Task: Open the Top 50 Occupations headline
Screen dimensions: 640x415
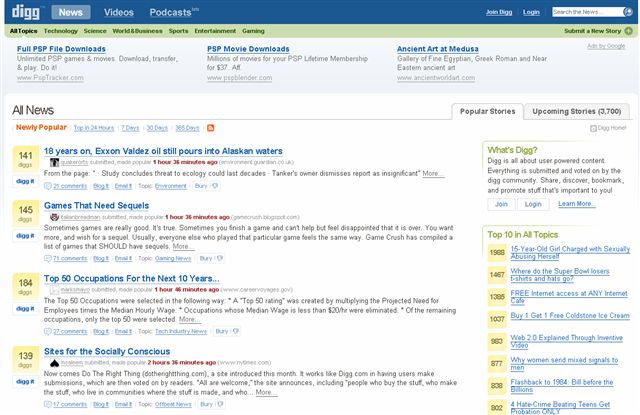Action: 131,279
